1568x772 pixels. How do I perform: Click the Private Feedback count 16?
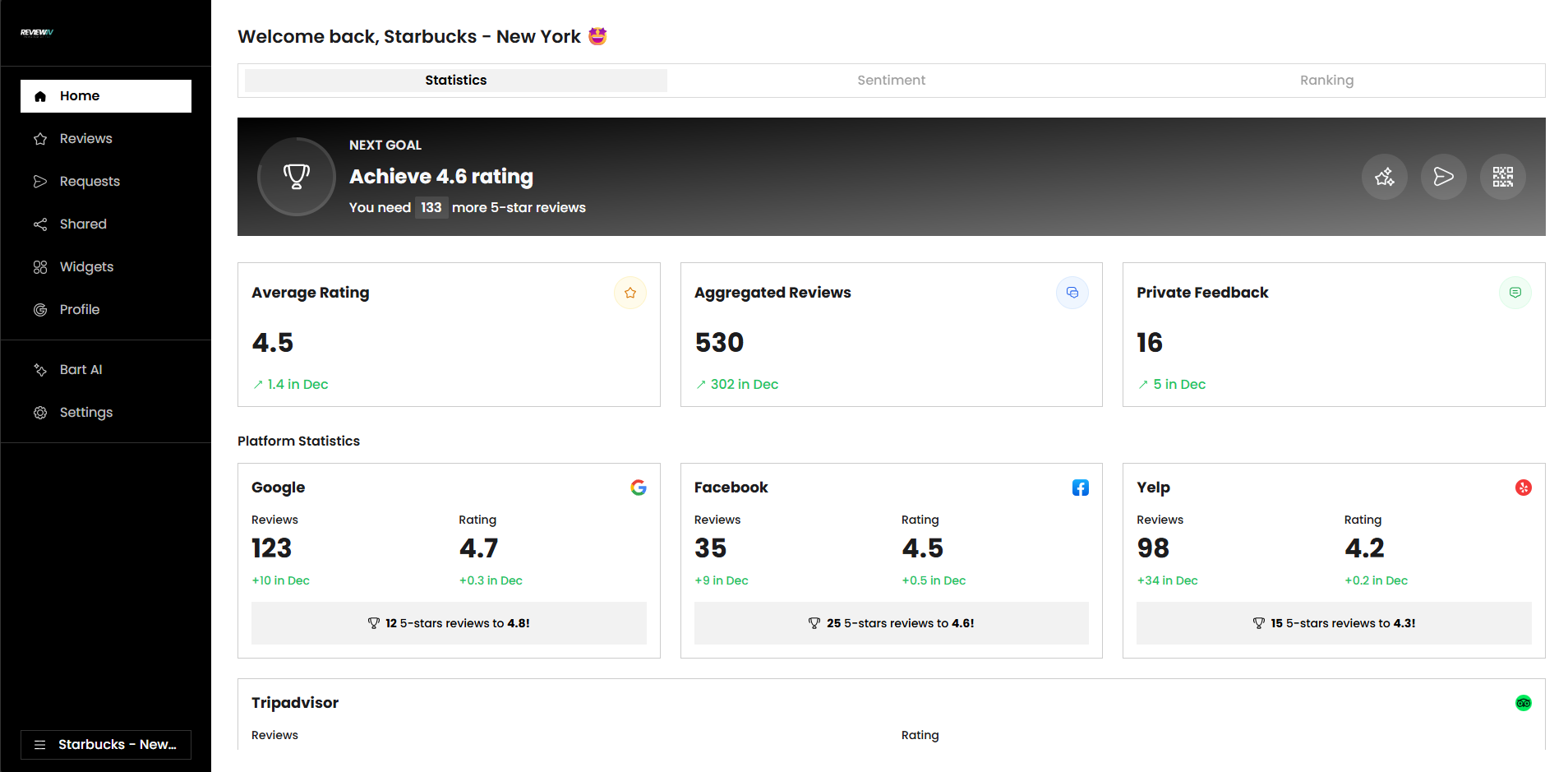click(1150, 343)
